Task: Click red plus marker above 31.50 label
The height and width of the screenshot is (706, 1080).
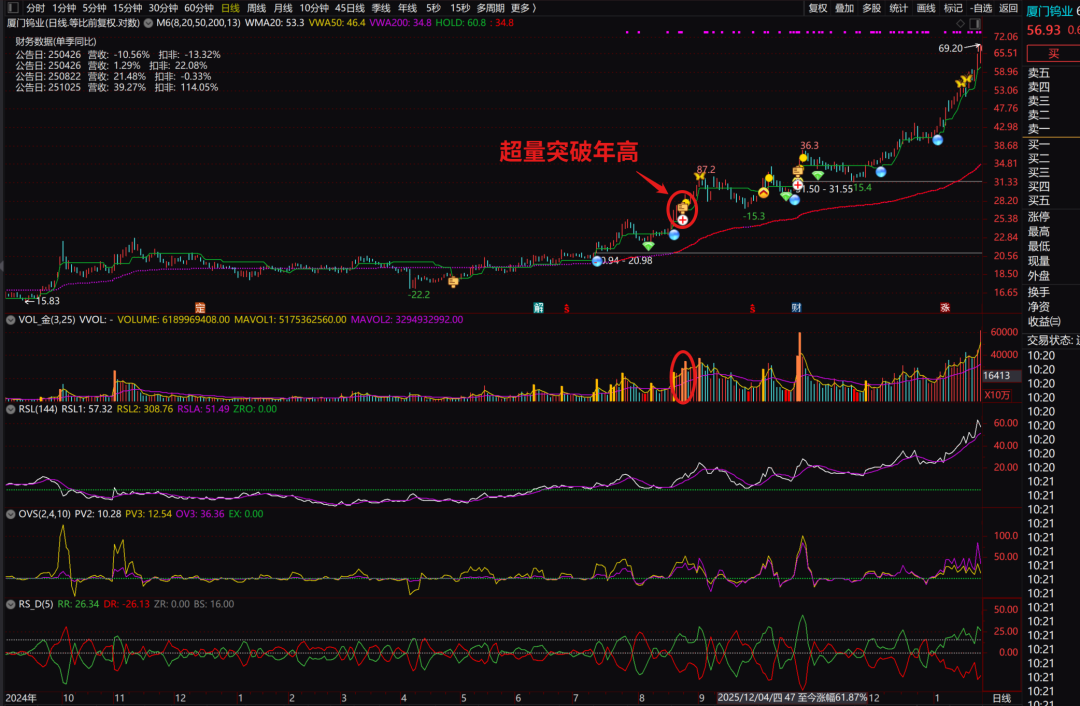Action: coord(798,185)
